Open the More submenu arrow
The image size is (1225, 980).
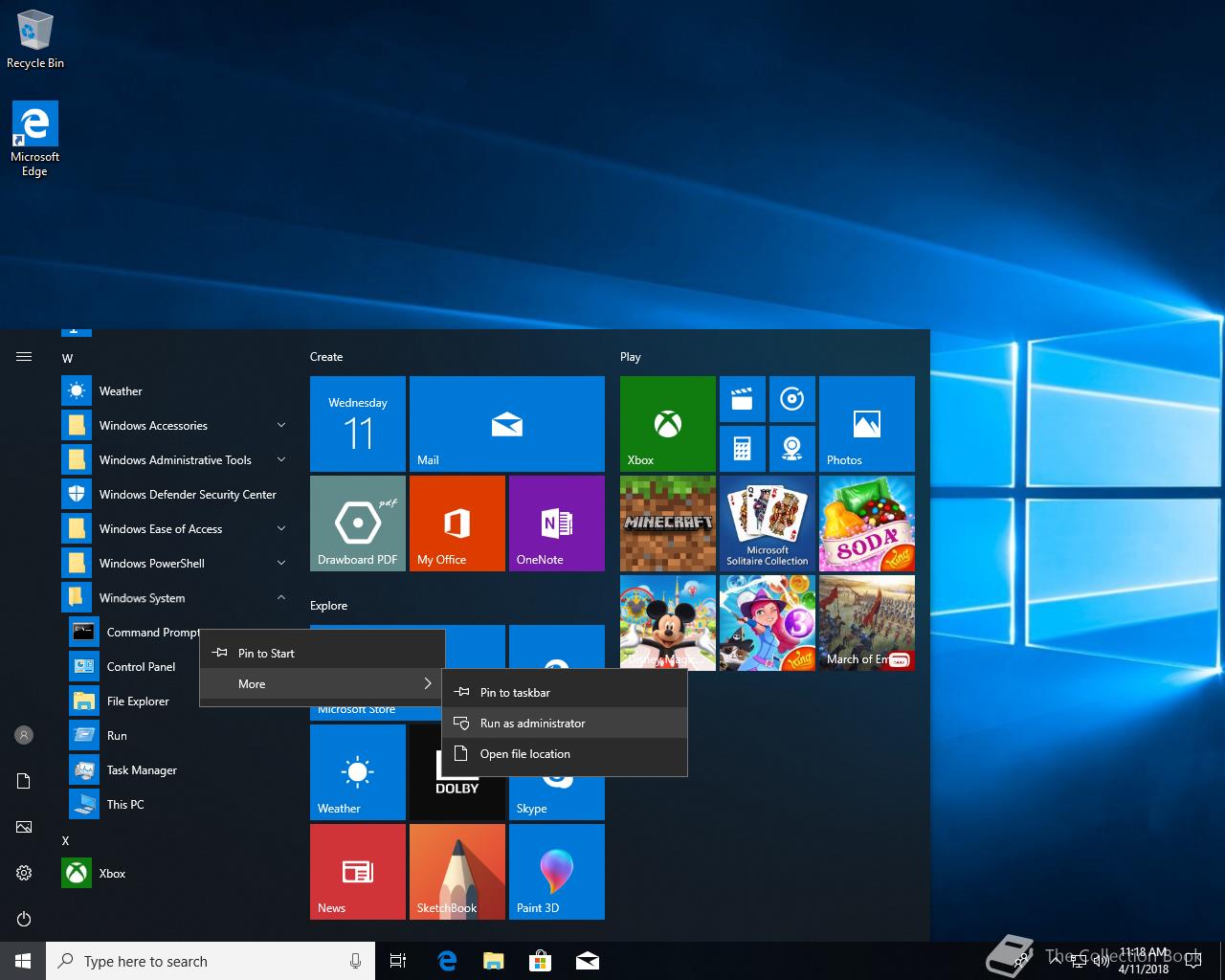(x=428, y=683)
